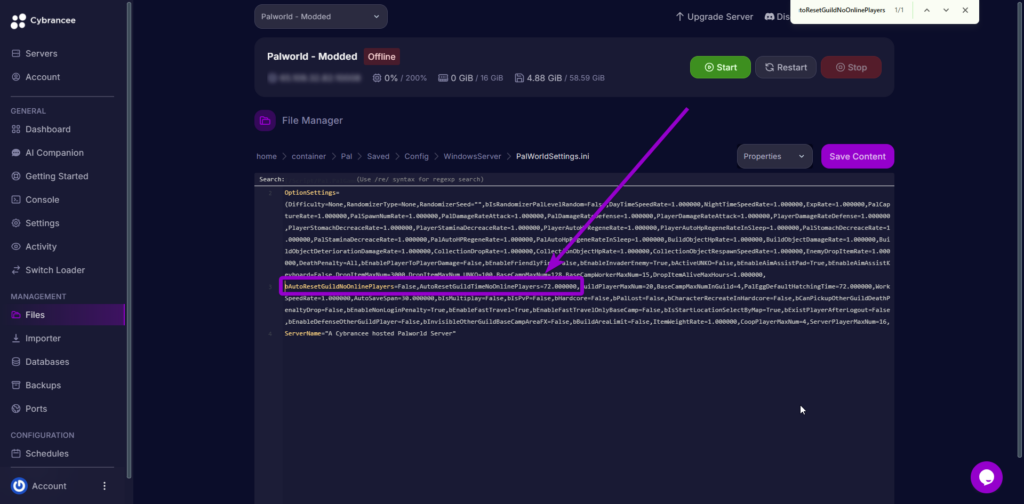Image resolution: width=1024 pixels, height=504 pixels.
Task: Open the live chat bubble
Action: click(986, 477)
